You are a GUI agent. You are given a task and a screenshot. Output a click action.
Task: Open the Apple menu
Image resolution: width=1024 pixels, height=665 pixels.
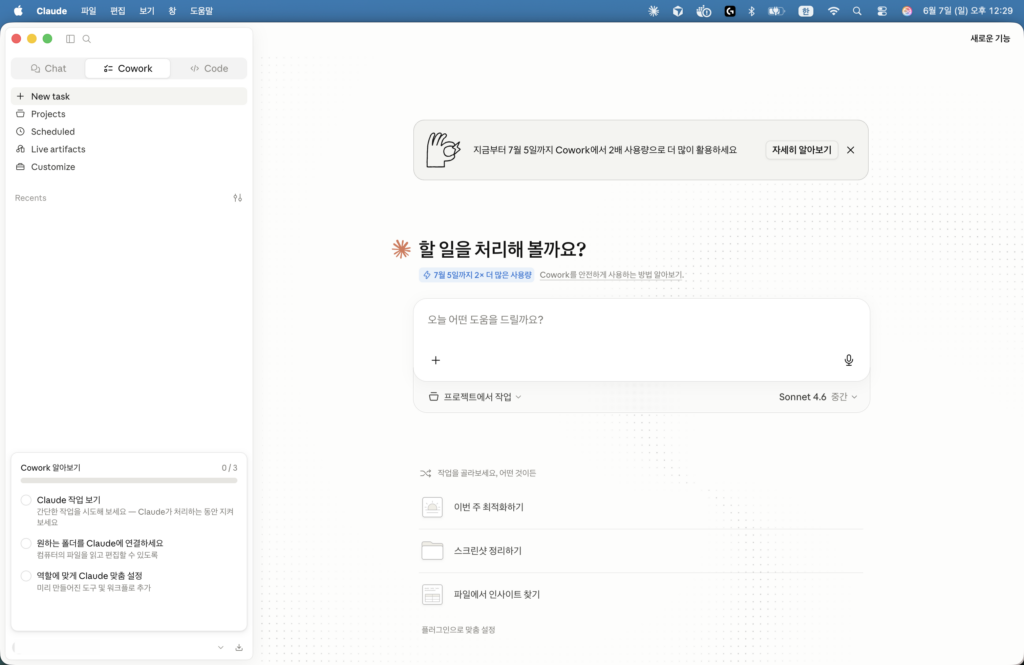coord(18,11)
